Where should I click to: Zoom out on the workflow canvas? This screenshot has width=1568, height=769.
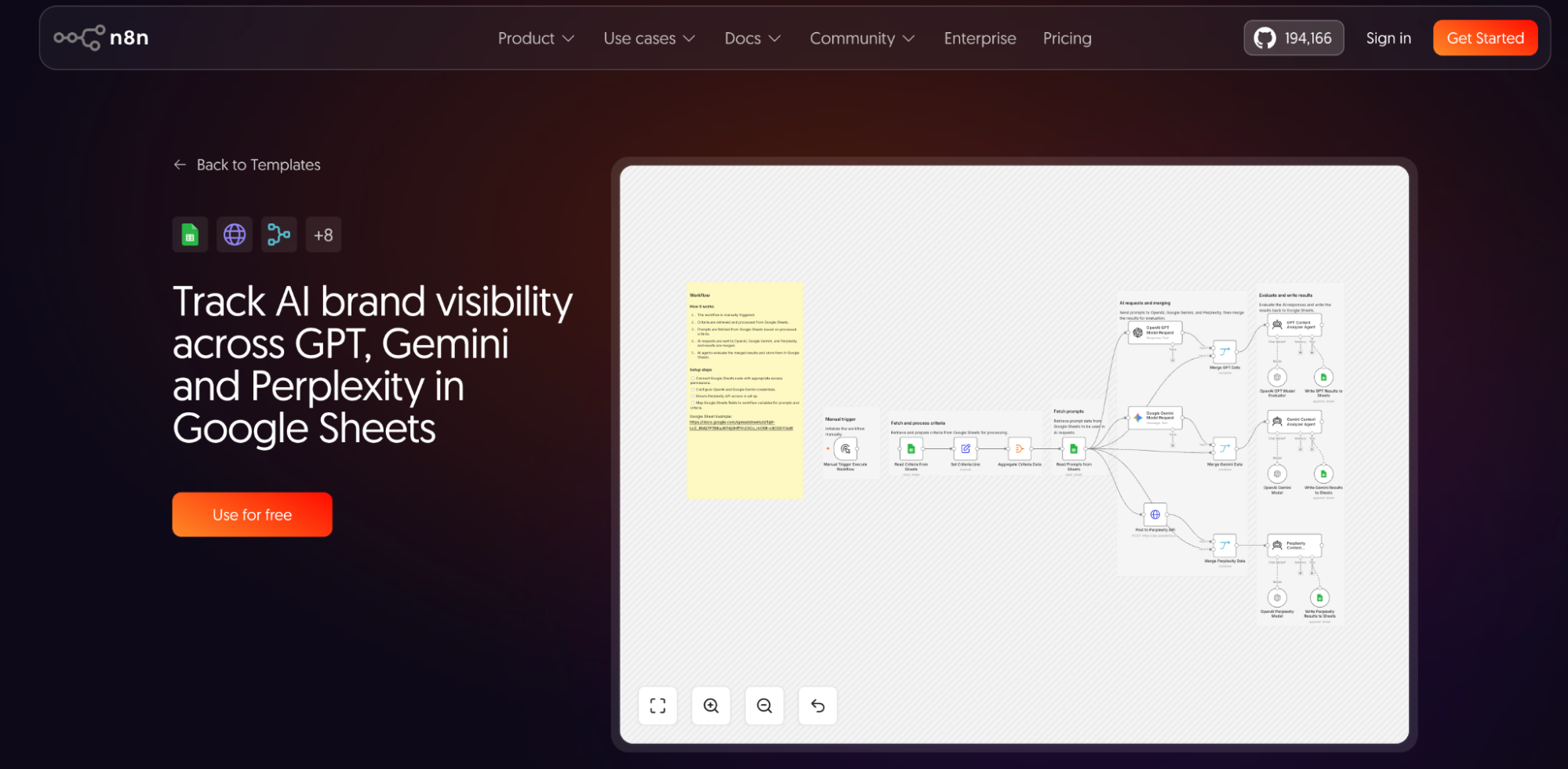tap(765, 706)
